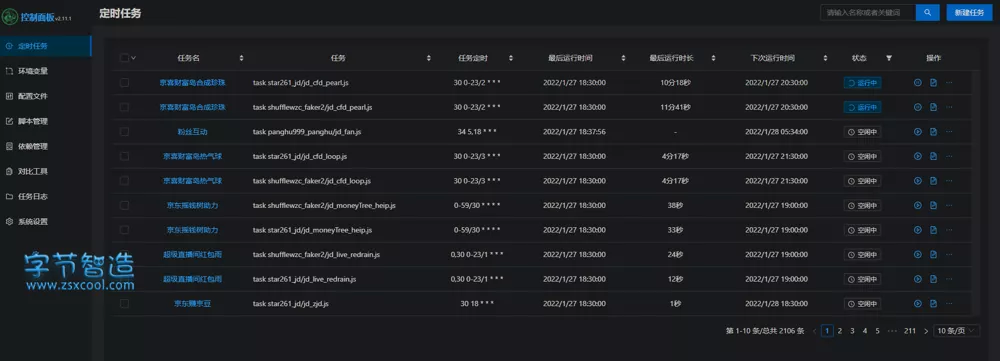The image size is (1000, 361).
Task: Check the shufflewzc_faker2/jd_moneyTree_heip.js row checkbox
Action: pos(124,205)
